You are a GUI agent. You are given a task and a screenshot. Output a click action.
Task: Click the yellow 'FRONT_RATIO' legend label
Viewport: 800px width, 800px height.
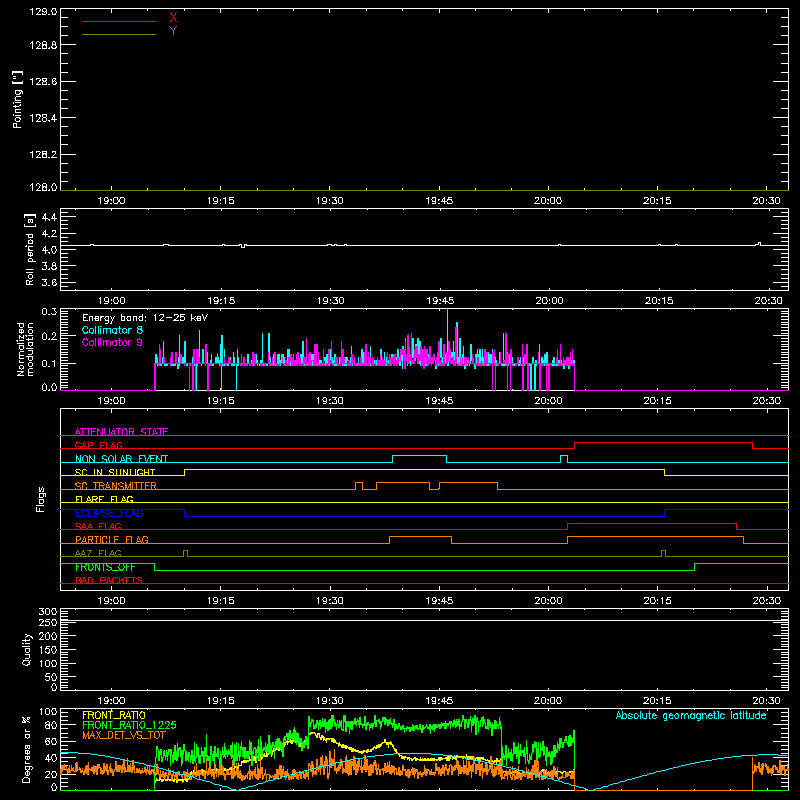[114, 715]
